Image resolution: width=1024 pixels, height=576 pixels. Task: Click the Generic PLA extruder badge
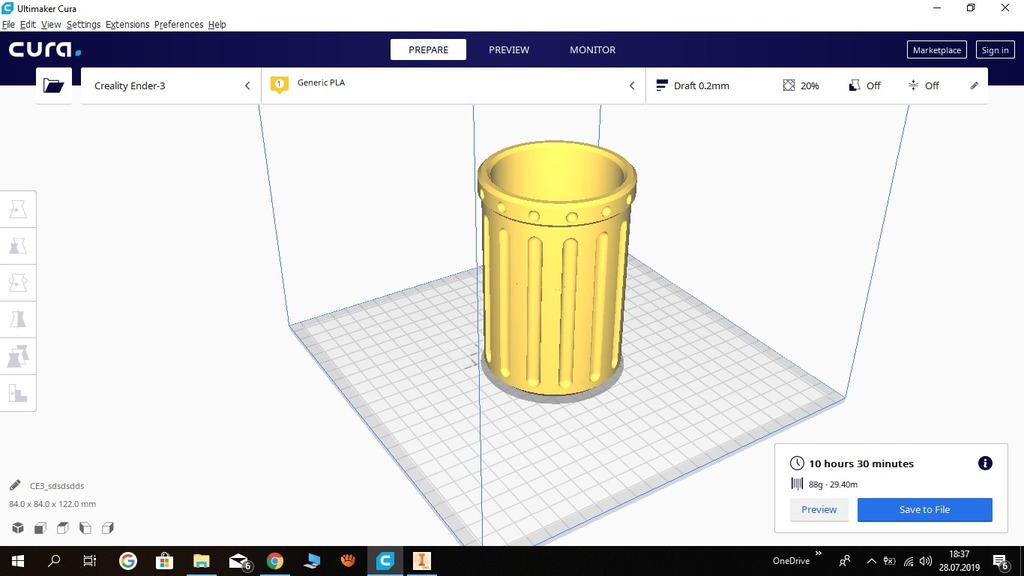pyautogui.click(x=280, y=84)
